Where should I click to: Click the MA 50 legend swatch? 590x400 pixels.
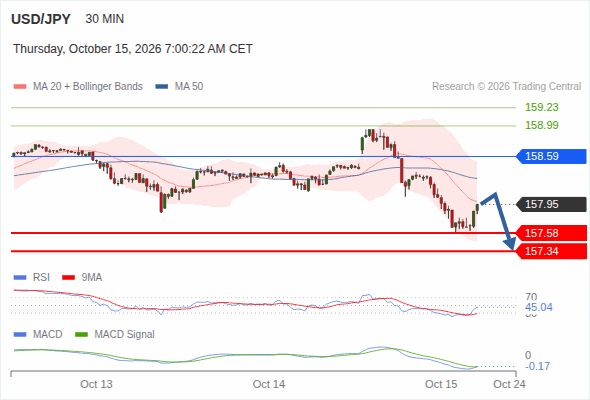click(162, 87)
